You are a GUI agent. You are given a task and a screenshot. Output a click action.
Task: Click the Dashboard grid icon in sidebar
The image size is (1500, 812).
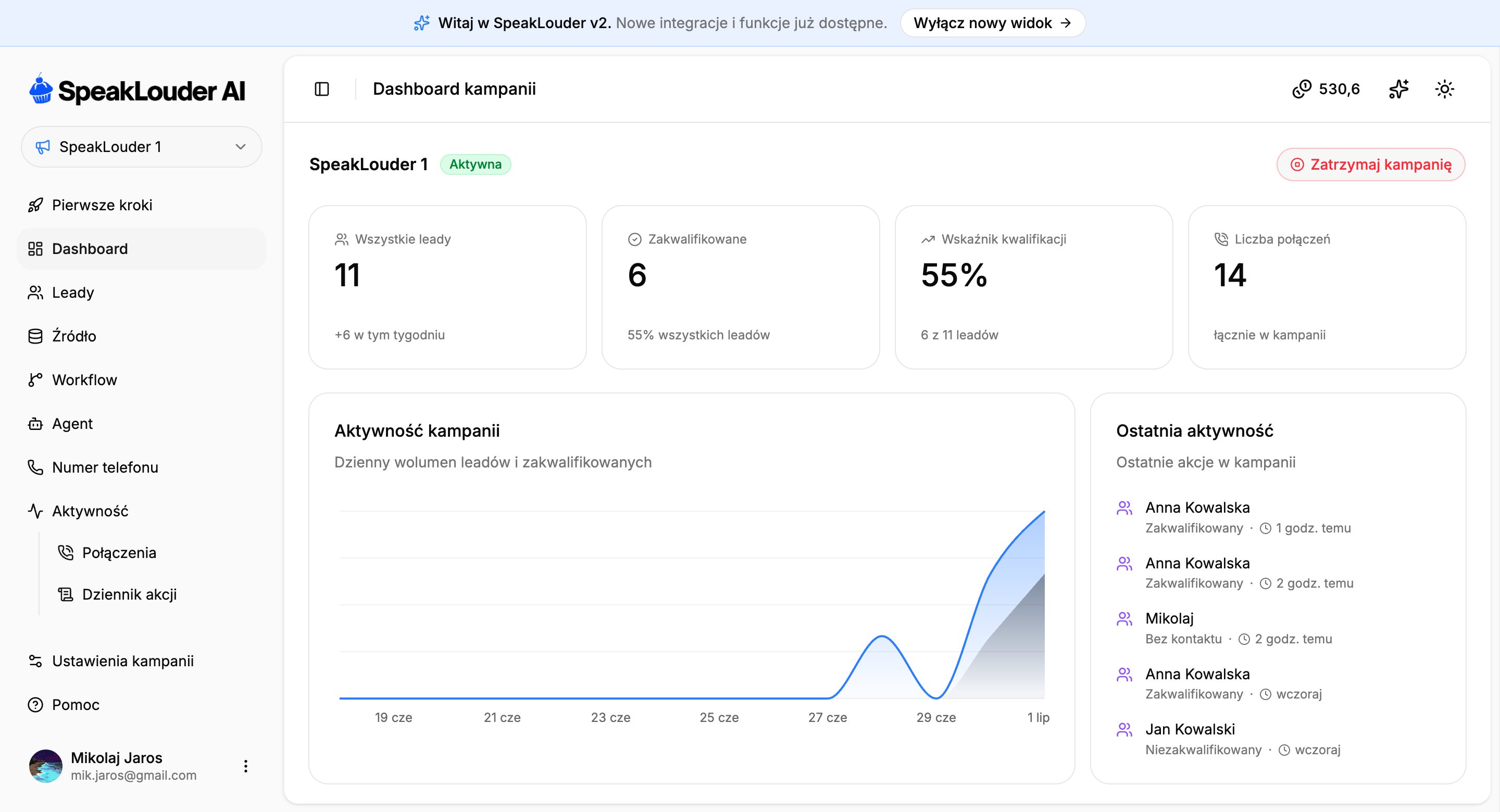point(35,249)
